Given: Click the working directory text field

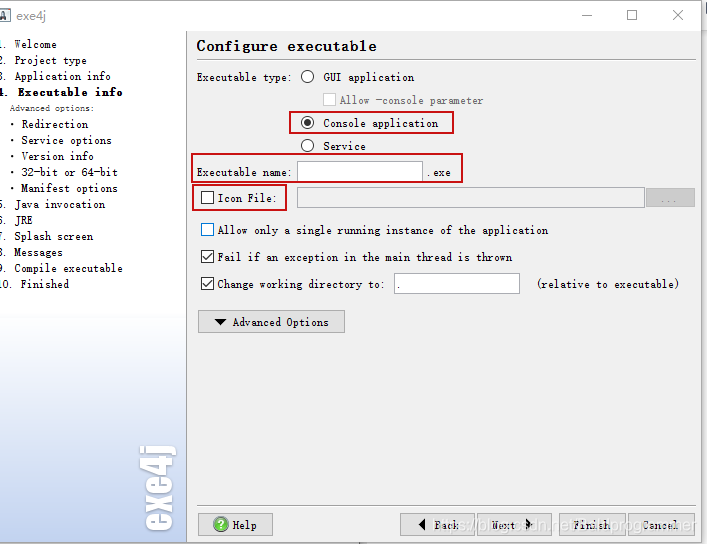Looking at the screenshot, I should click(457, 284).
